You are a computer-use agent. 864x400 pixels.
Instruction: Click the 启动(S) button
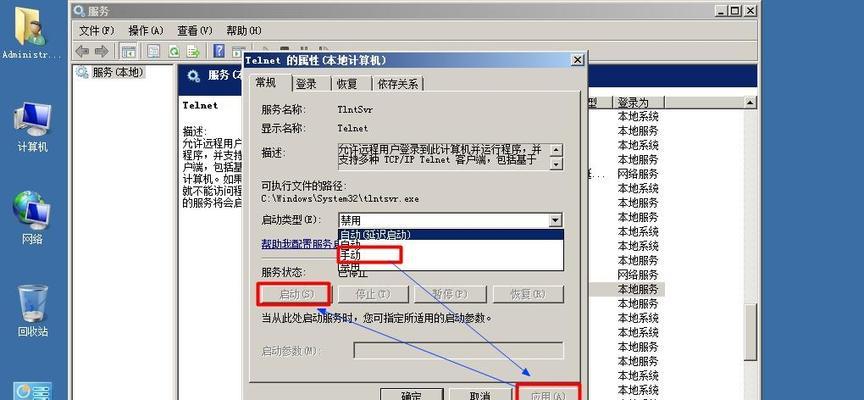[x=294, y=294]
